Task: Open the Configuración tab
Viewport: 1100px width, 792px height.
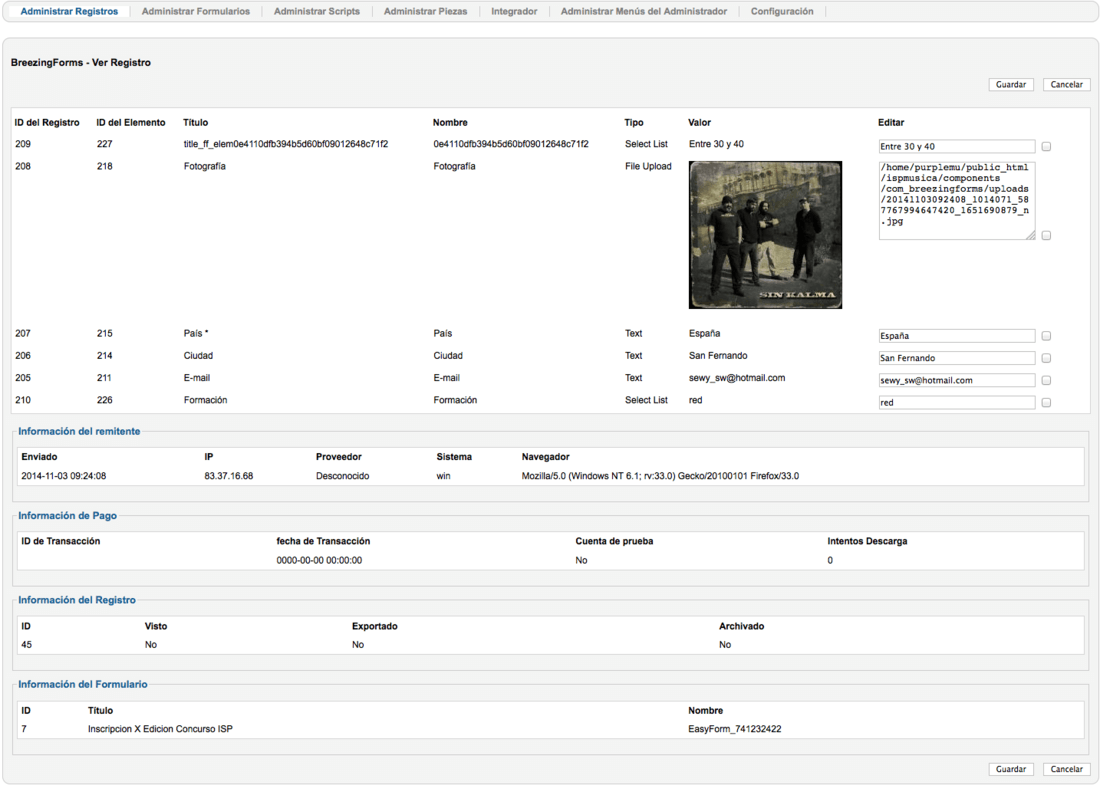Action: point(782,11)
